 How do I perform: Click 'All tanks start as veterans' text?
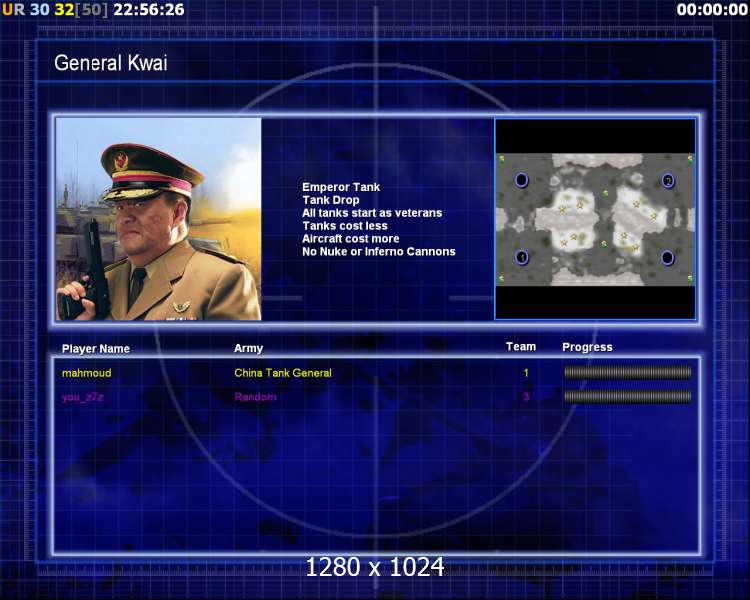(372, 213)
